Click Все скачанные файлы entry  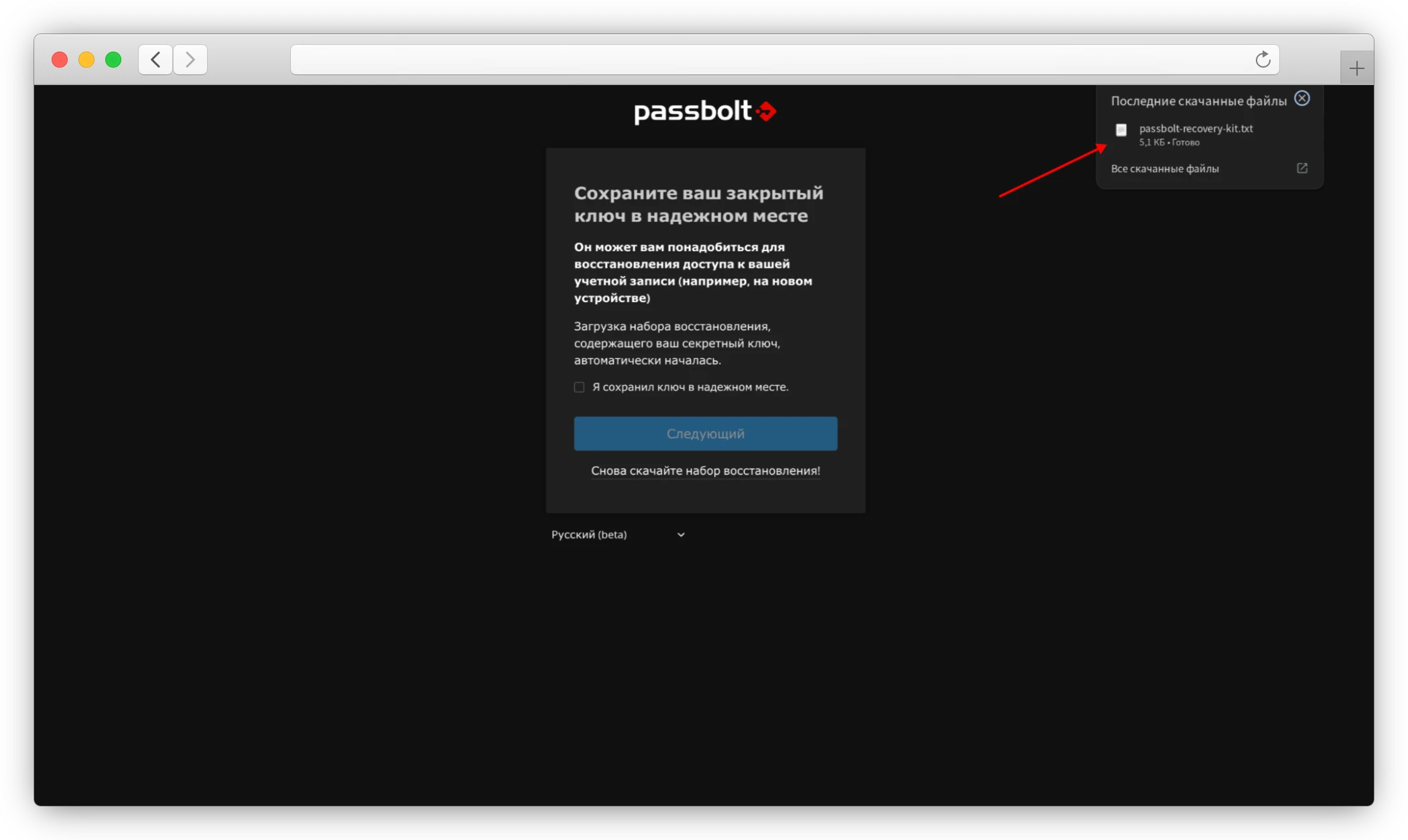point(1165,169)
